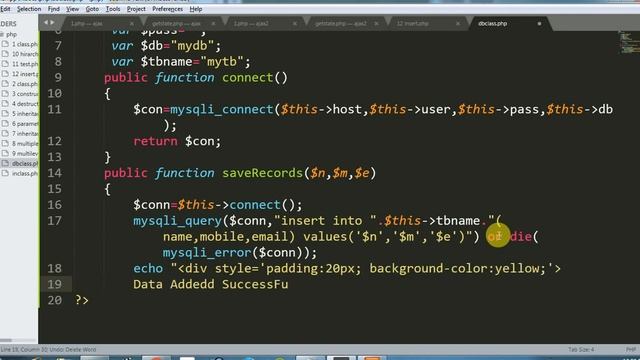
Task: Click the unsaved dot on dbclass.php tab
Action: [539, 24]
